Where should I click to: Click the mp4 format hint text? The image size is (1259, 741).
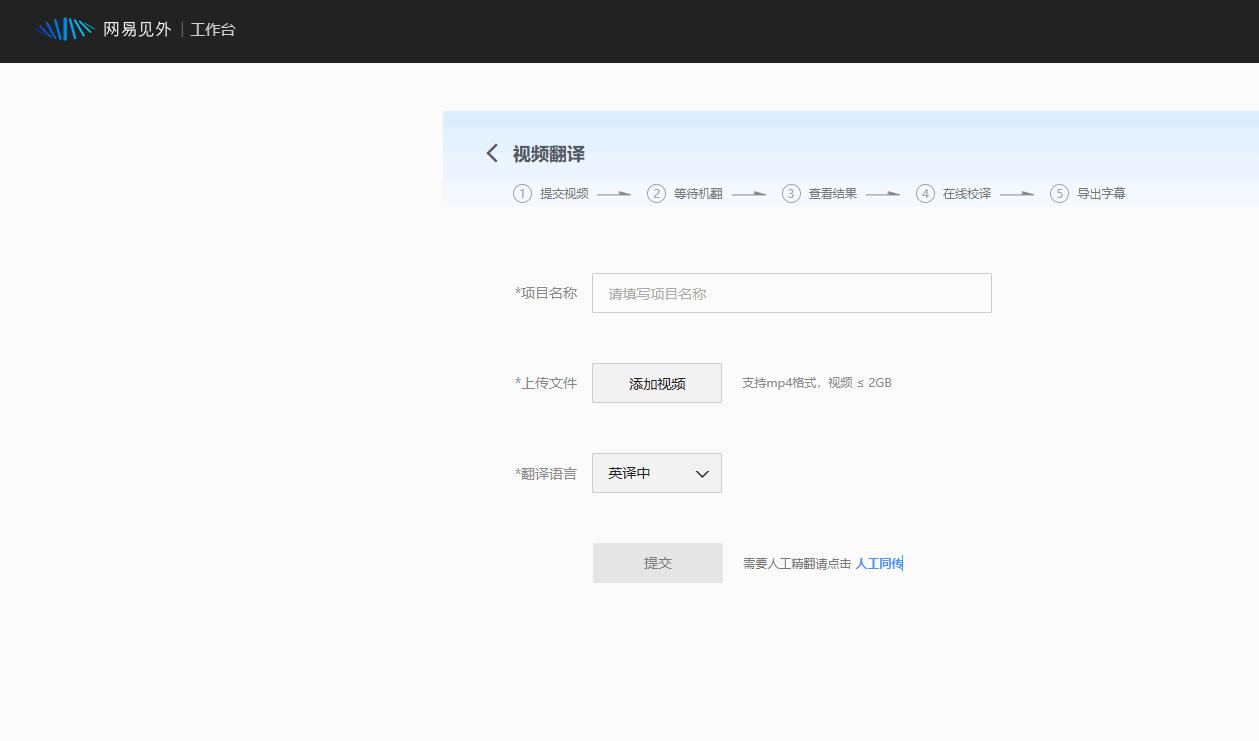816,382
